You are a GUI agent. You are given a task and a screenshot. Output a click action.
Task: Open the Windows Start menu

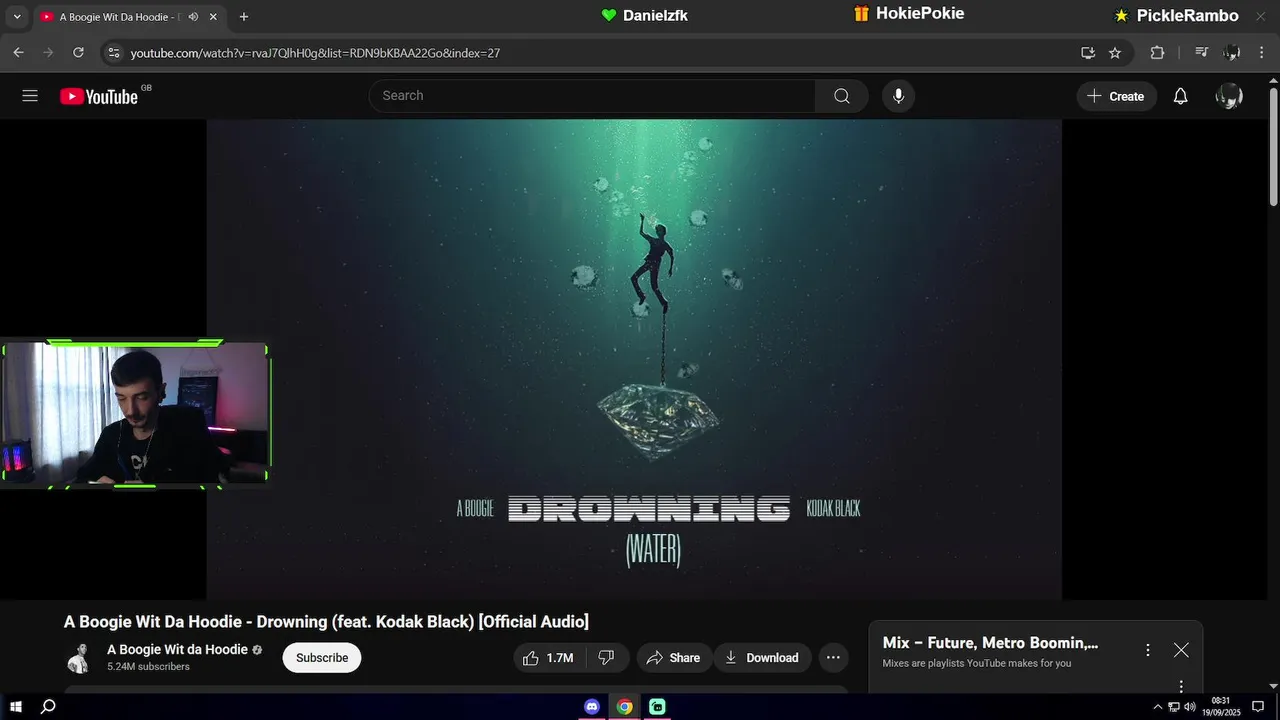16,707
